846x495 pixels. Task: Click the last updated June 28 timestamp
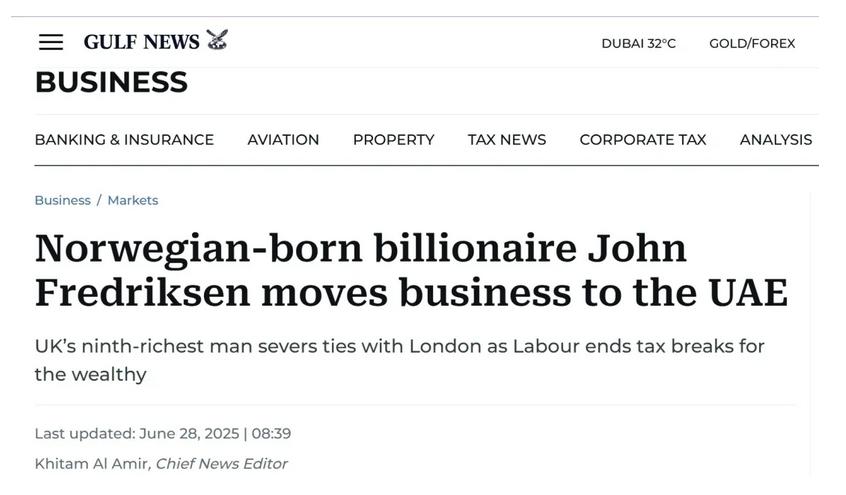coord(163,433)
